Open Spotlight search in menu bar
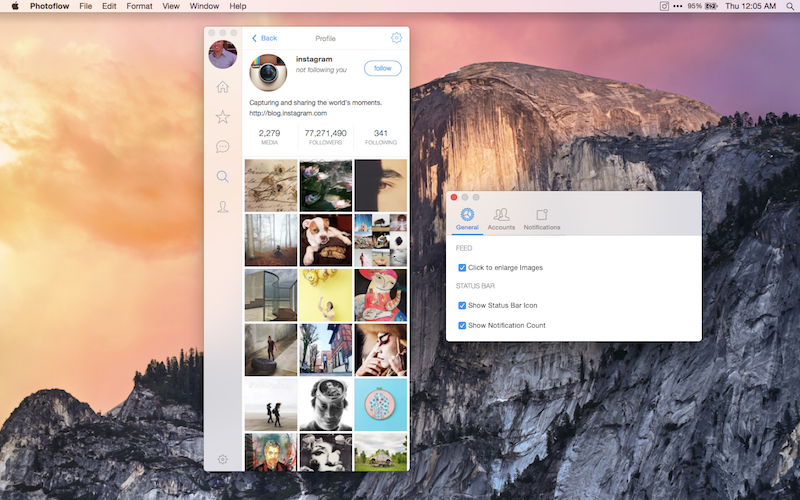Image resolution: width=800 pixels, height=500 pixels. 790,6
